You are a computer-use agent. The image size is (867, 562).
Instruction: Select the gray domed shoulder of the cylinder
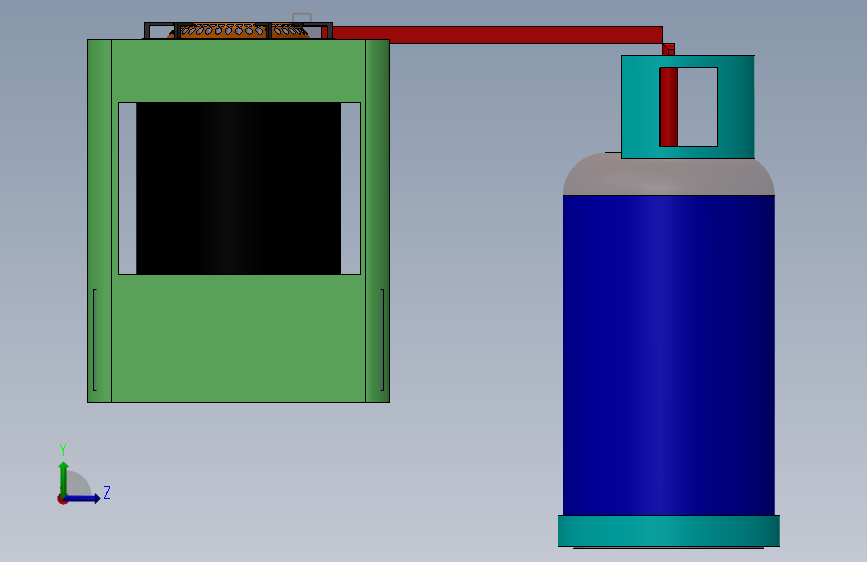pos(668,176)
